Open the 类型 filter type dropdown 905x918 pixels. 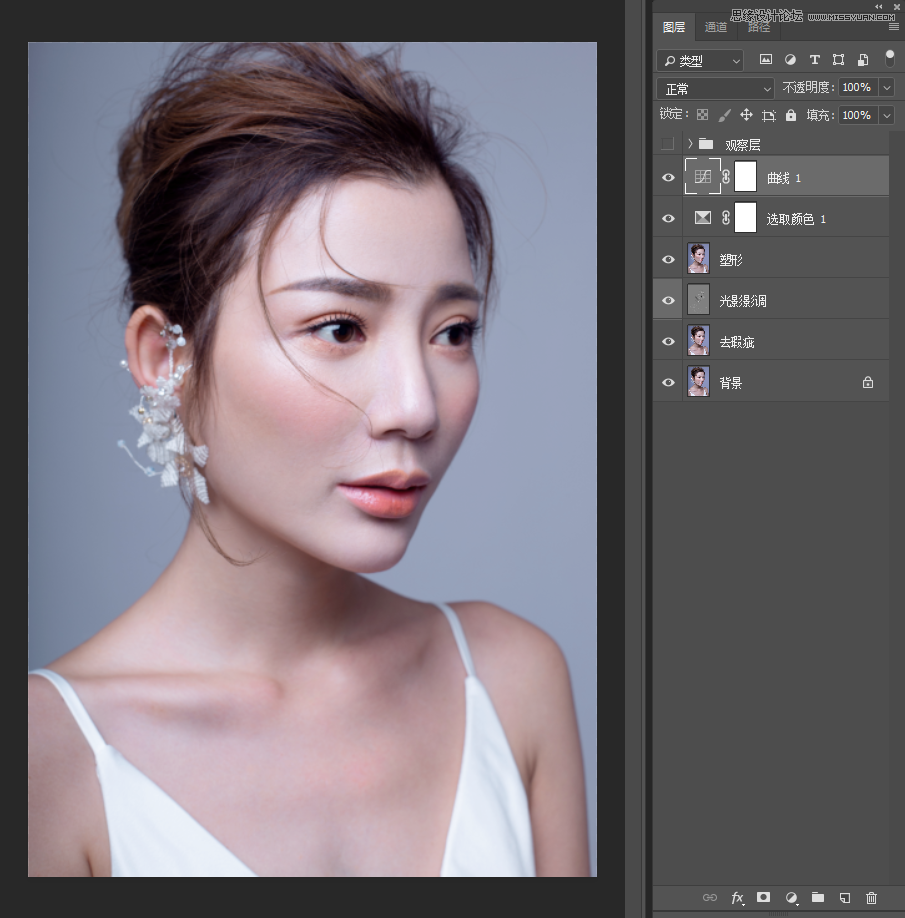click(x=700, y=61)
